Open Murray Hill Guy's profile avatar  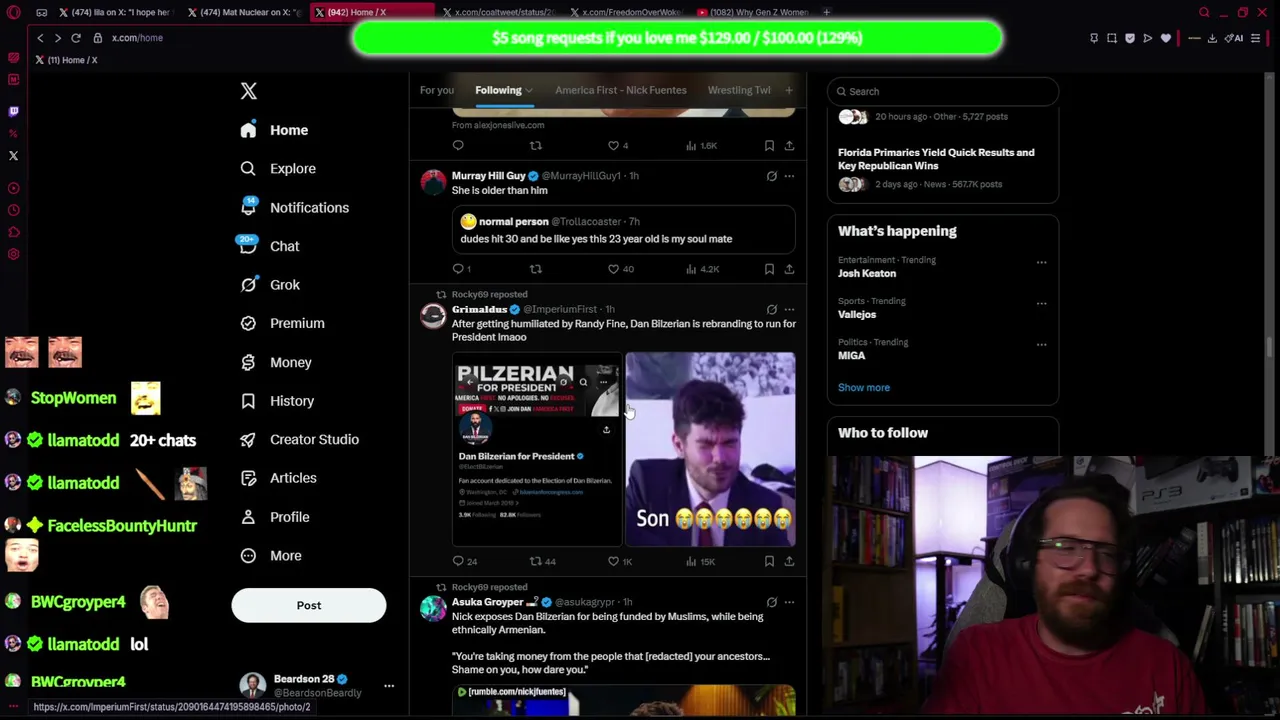[433, 182]
